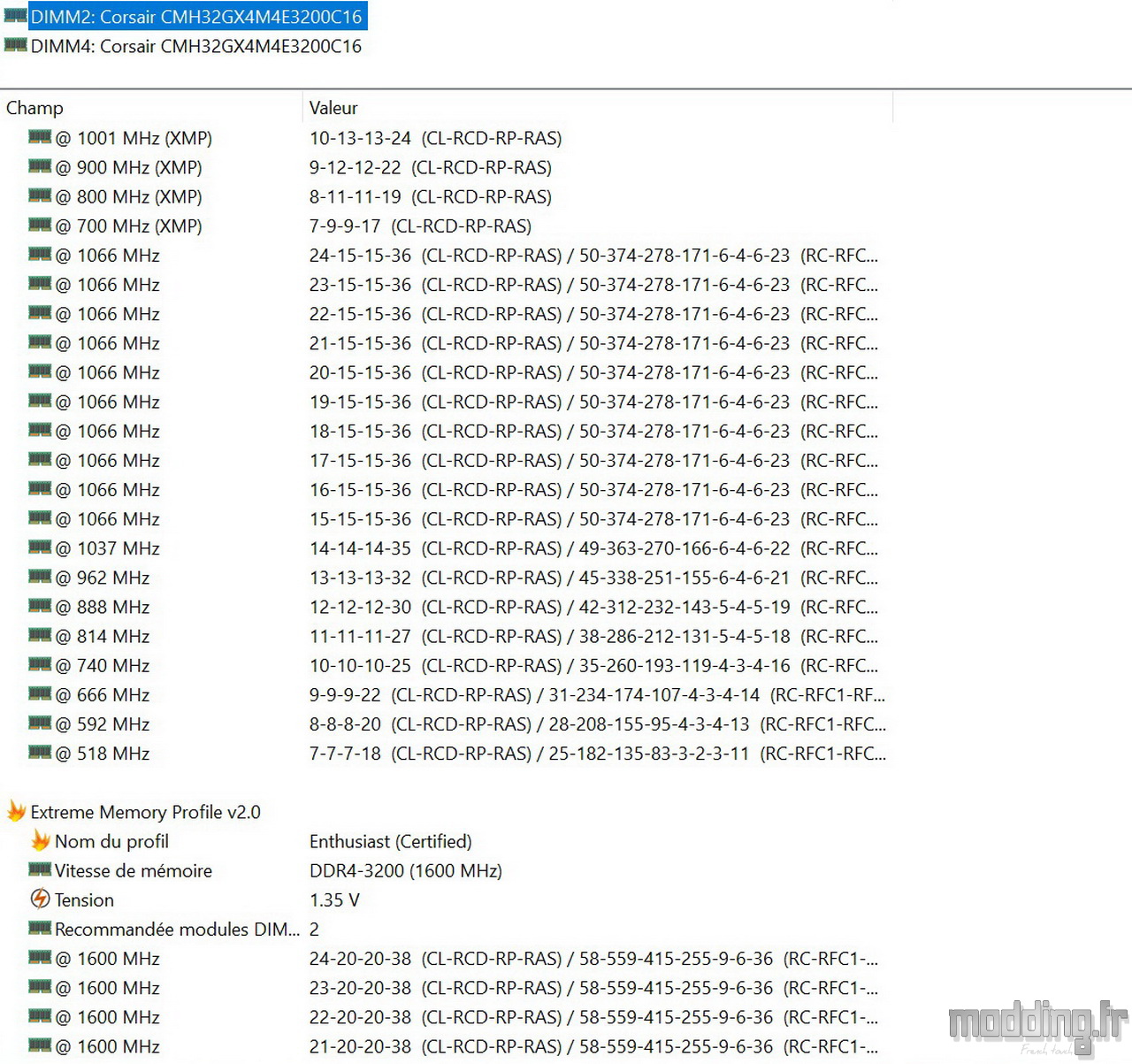Click the 9-12-12-22 (CL-RCD-RP-RAS) value

click(x=430, y=167)
